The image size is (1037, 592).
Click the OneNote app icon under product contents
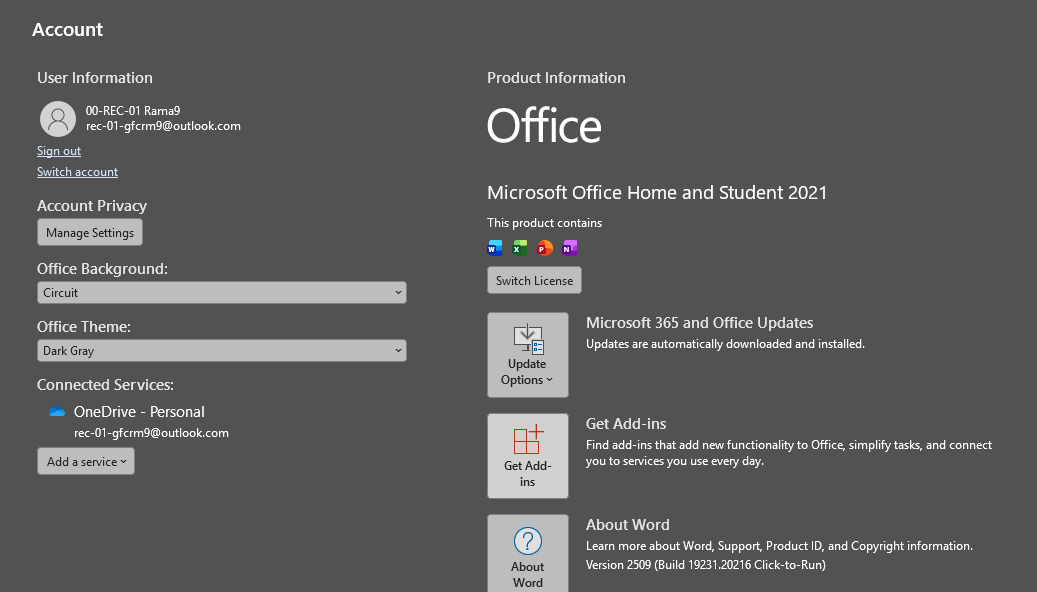tap(570, 248)
